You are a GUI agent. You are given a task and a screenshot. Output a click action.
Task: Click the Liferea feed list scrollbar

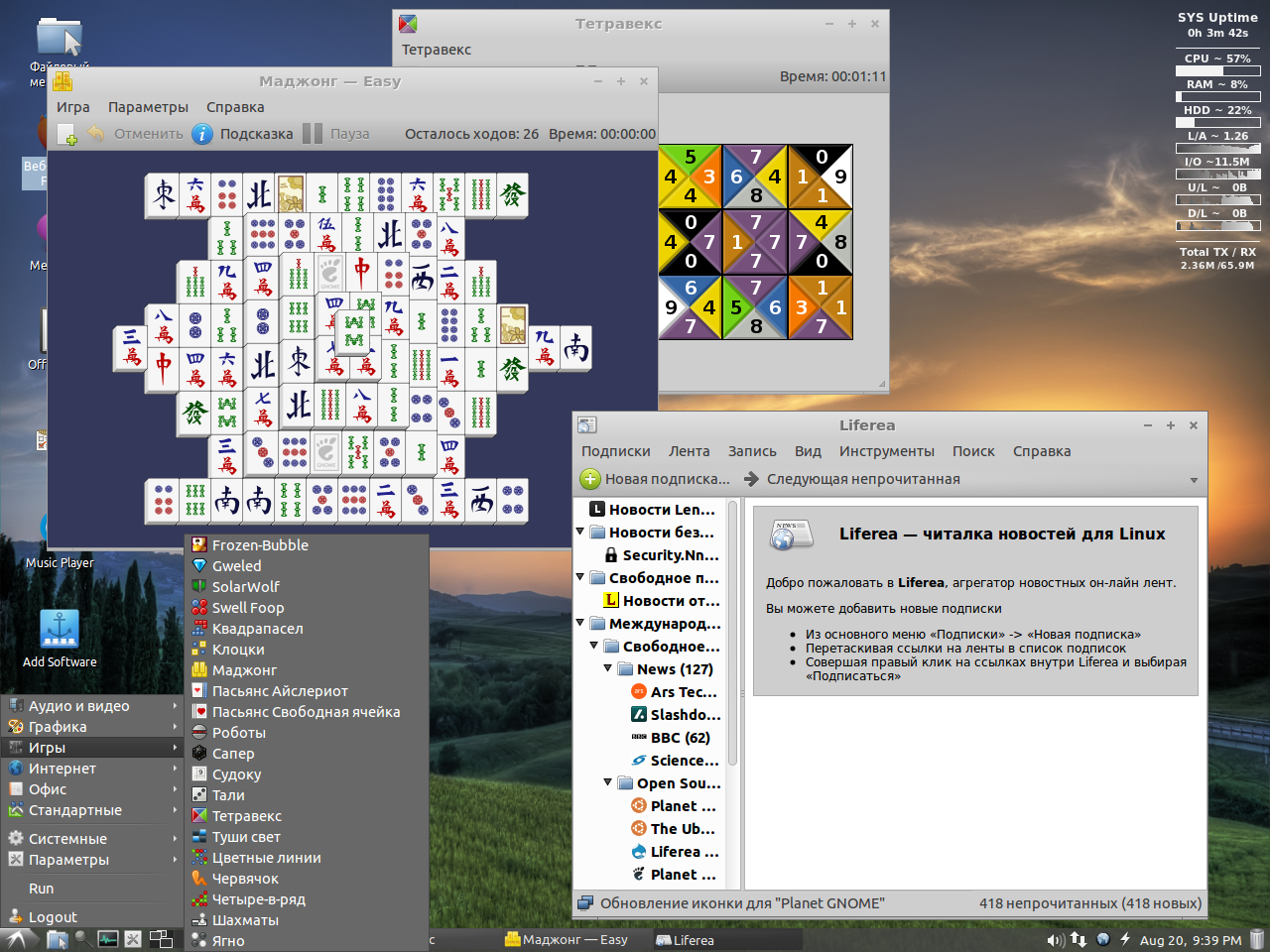(733, 635)
